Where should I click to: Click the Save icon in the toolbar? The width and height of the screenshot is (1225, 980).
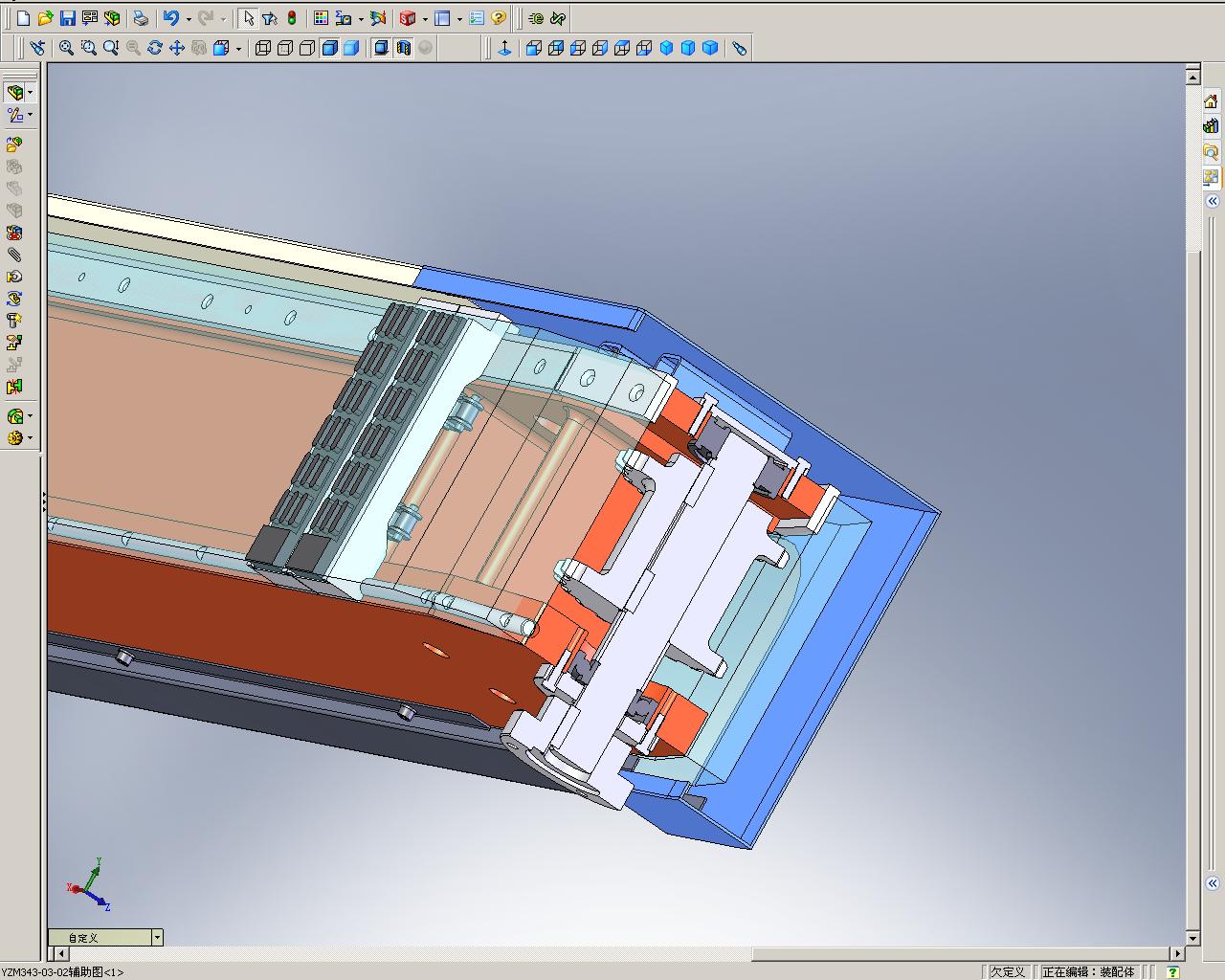point(67,18)
